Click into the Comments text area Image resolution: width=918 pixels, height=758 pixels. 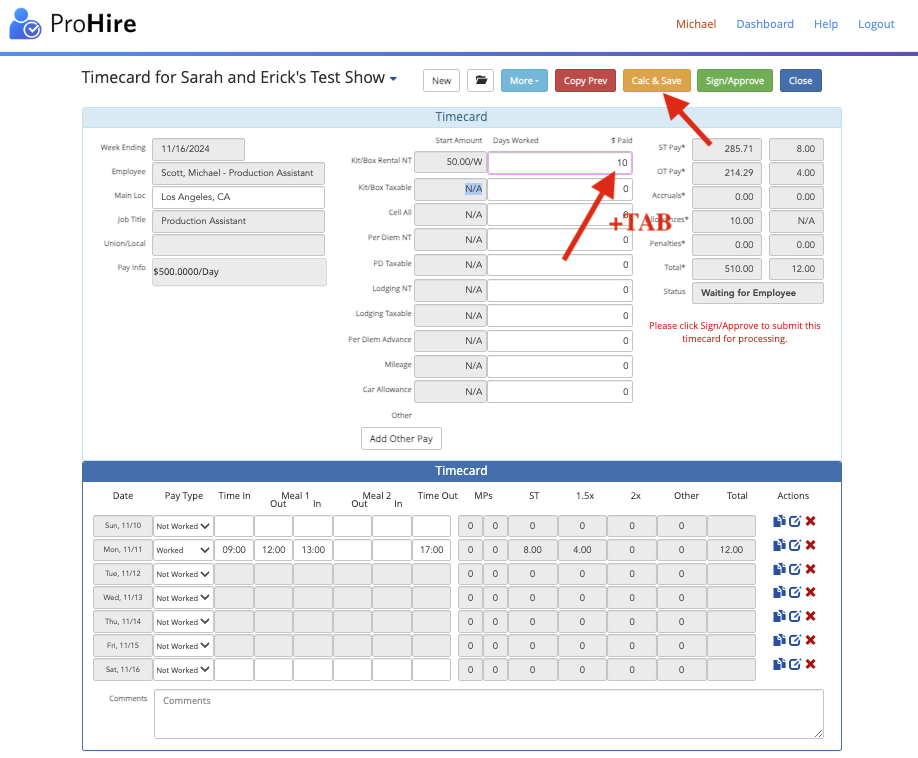(488, 714)
